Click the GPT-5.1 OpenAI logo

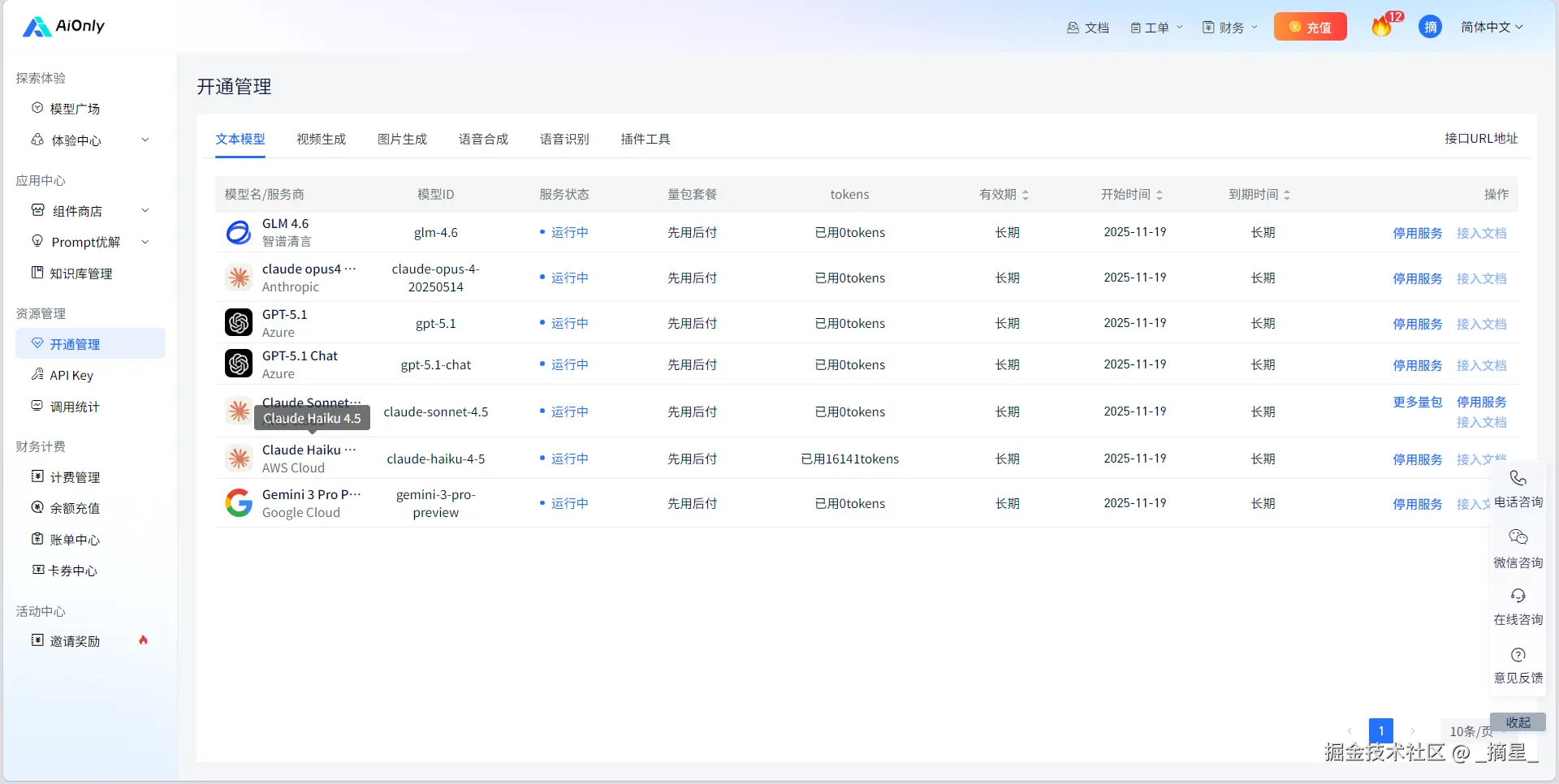(x=239, y=323)
